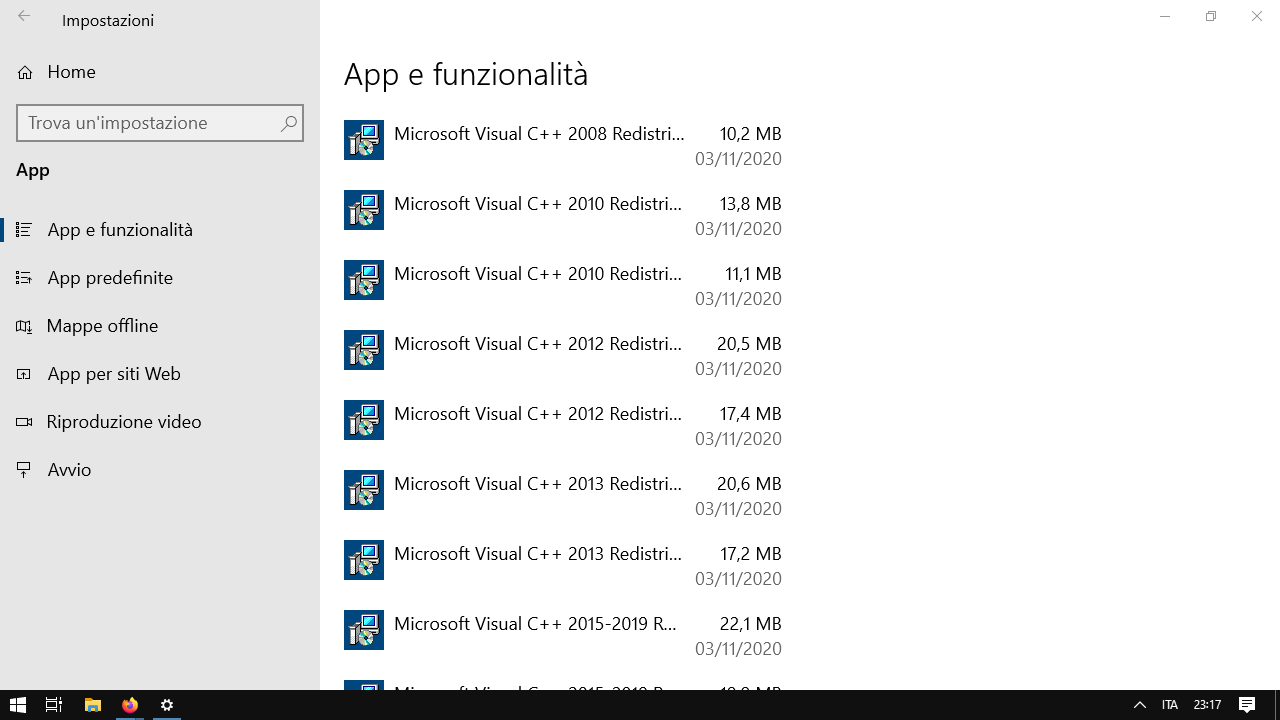Click the installer icon of the 17,4 MB entry
Screen dimensions: 1280x720
364,420
